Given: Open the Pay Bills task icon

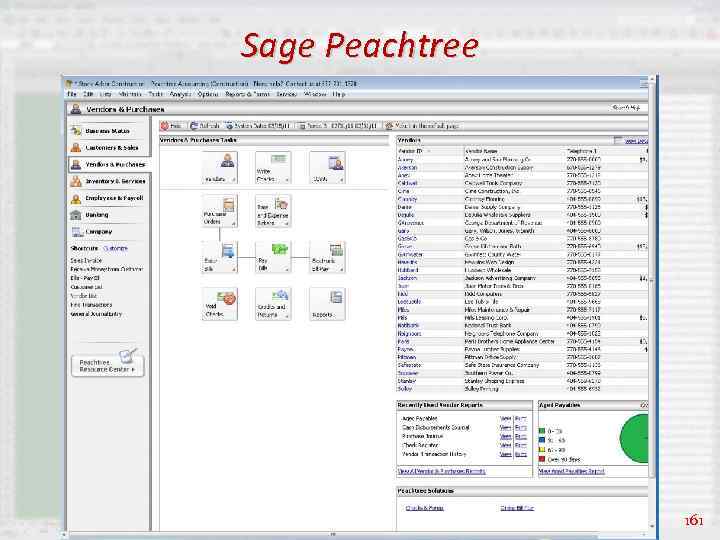Looking at the screenshot, I should 273,257.
